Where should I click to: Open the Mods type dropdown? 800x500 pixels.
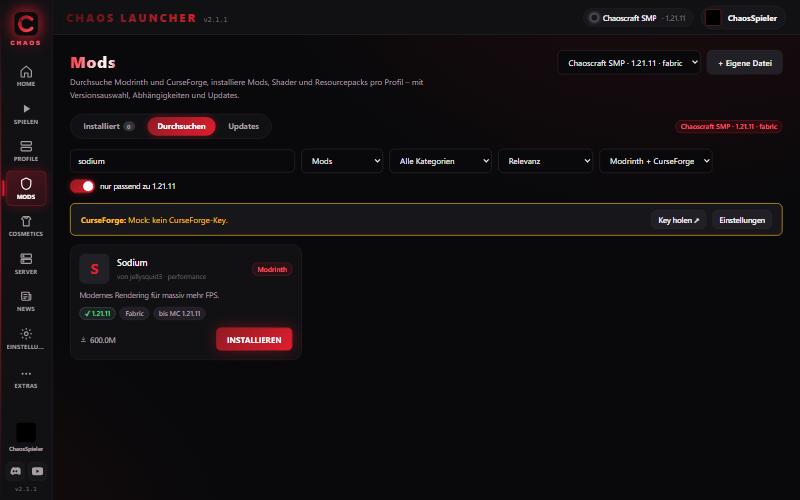pyautogui.click(x=342, y=161)
